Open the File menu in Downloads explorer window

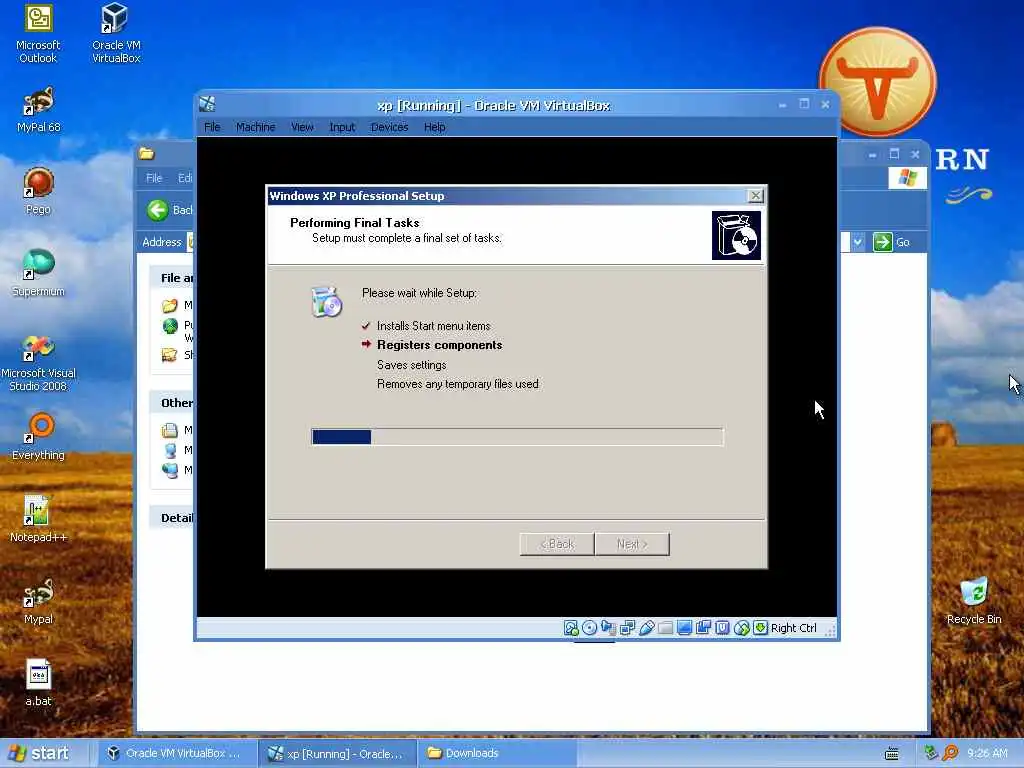coord(154,178)
